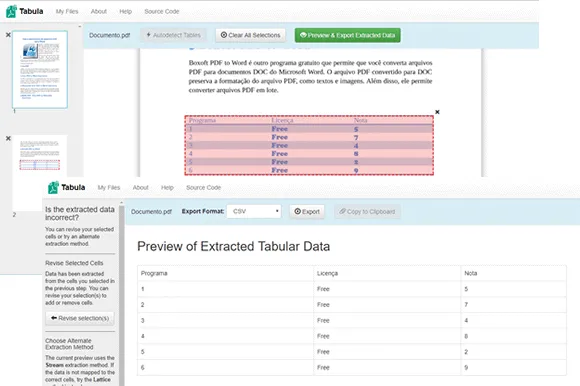Open Help in top window
Viewport: 580px width, 386px height.
(125, 11)
